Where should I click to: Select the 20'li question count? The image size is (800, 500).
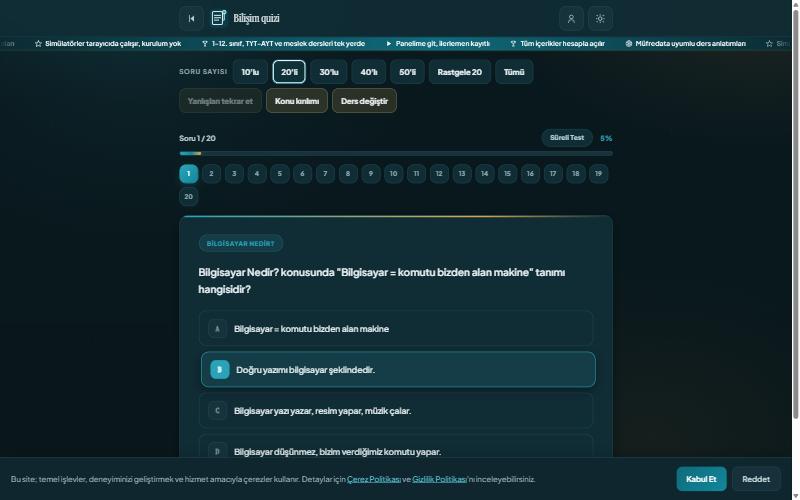point(289,72)
